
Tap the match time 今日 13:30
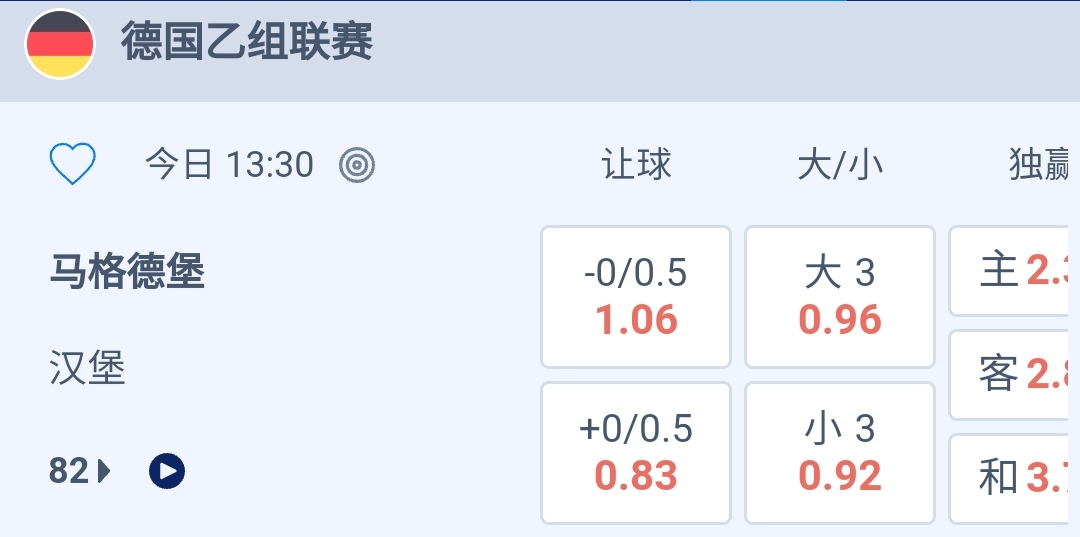coord(230,164)
